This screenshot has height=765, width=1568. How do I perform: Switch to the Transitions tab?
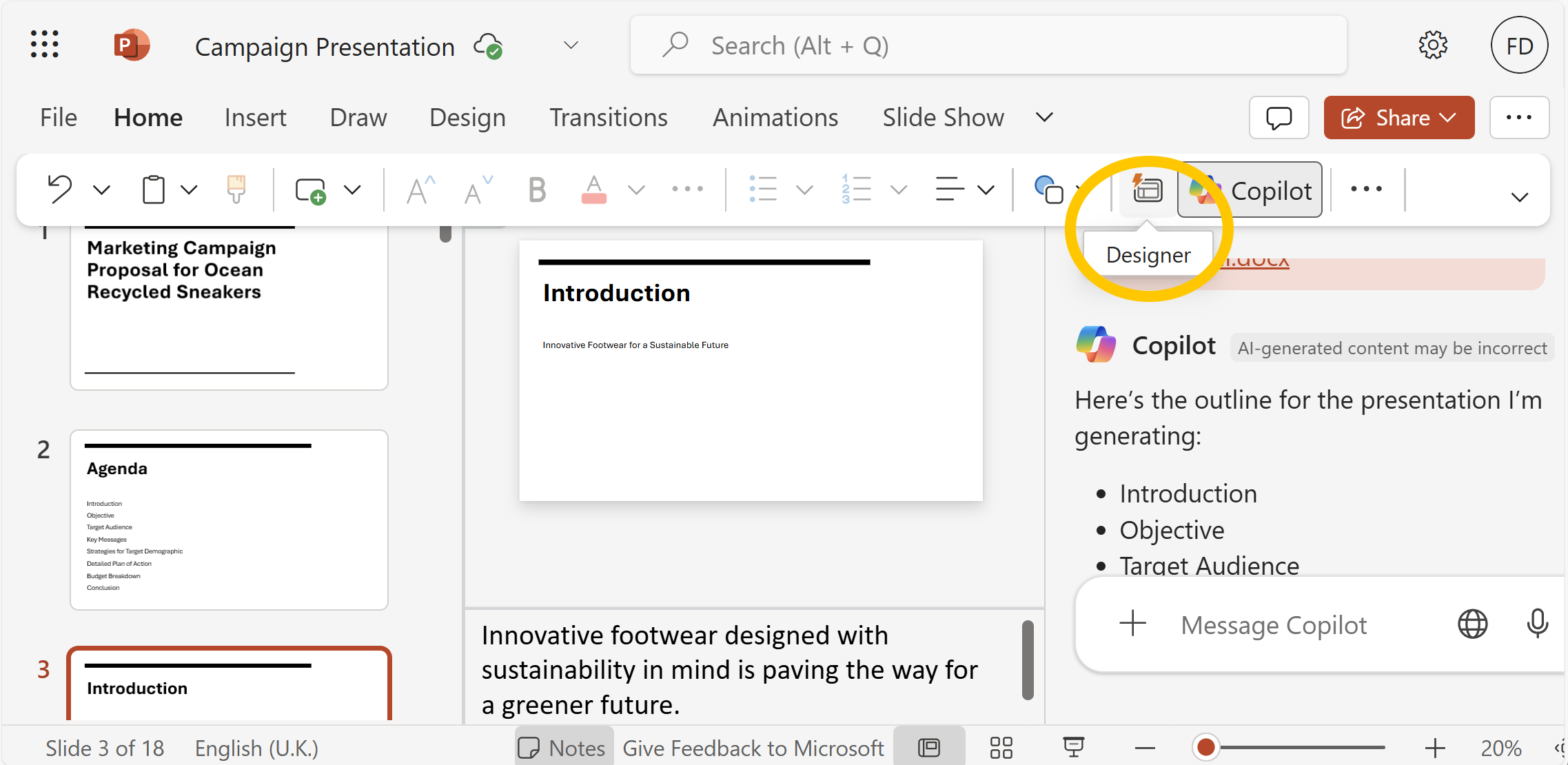609,118
